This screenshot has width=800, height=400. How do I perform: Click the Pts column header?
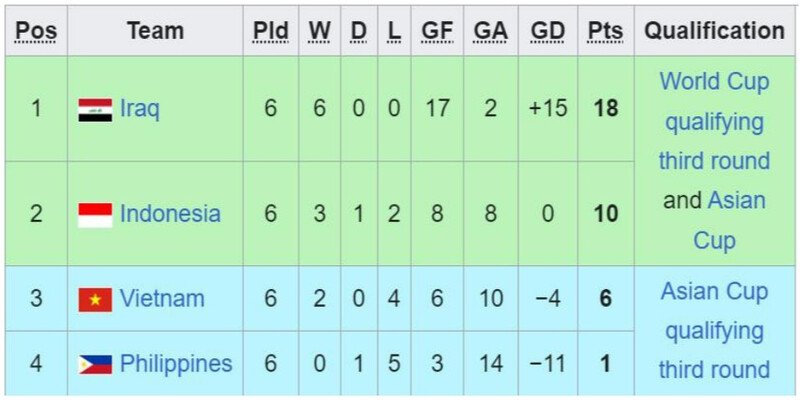click(604, 31)
